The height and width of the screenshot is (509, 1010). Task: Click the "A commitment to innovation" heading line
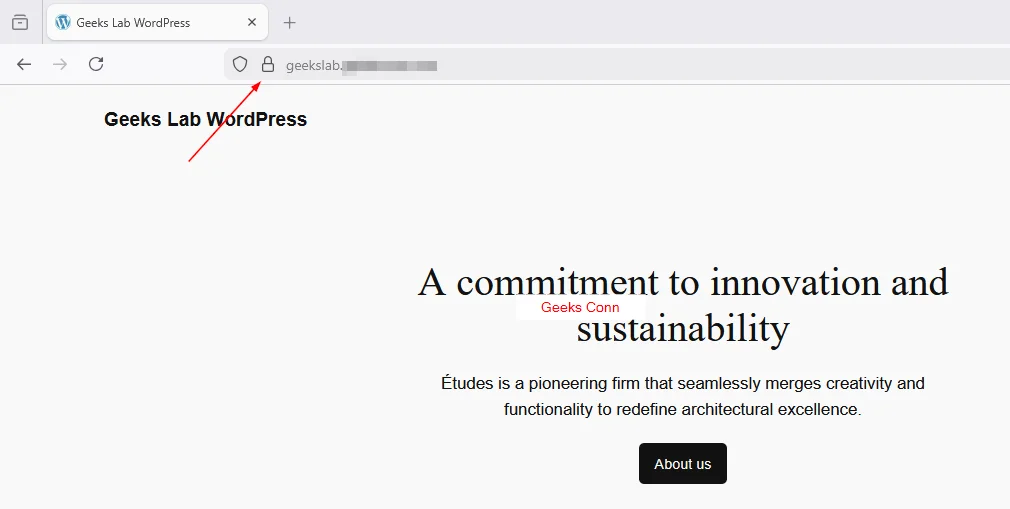682,282
